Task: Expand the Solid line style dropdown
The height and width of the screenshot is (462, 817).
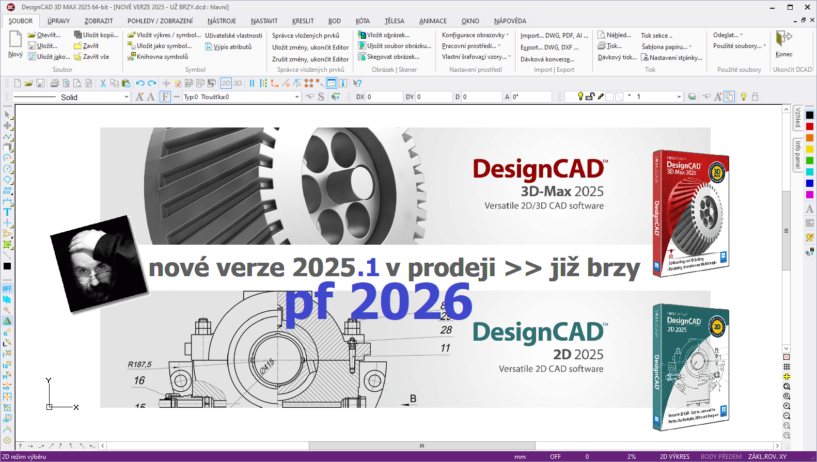Action: 126,97
